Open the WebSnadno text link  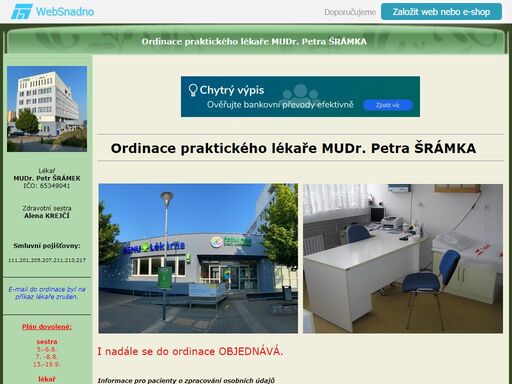65,12
